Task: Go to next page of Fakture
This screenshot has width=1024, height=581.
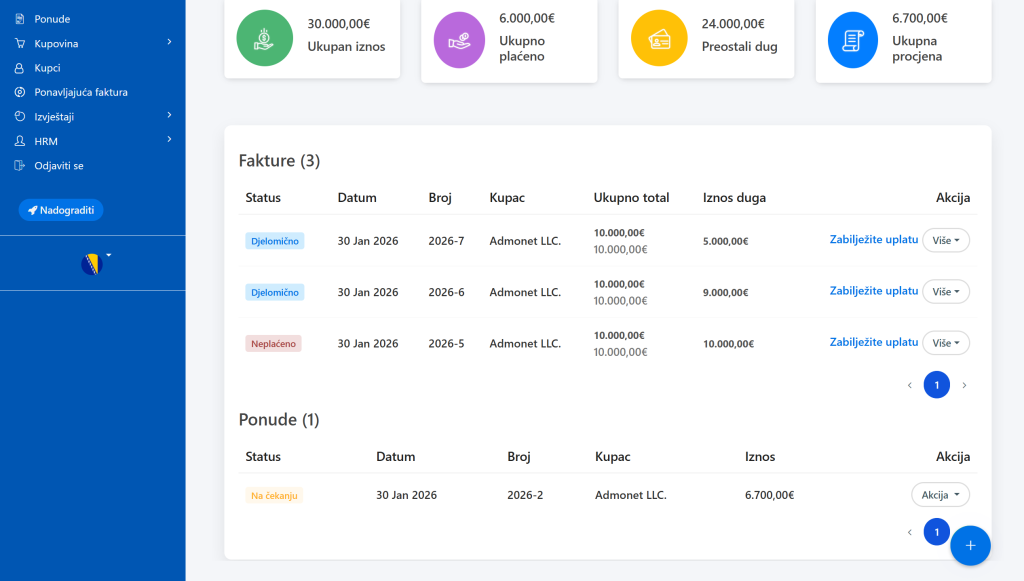Action: pyautogui.click(x=964, y=385)
